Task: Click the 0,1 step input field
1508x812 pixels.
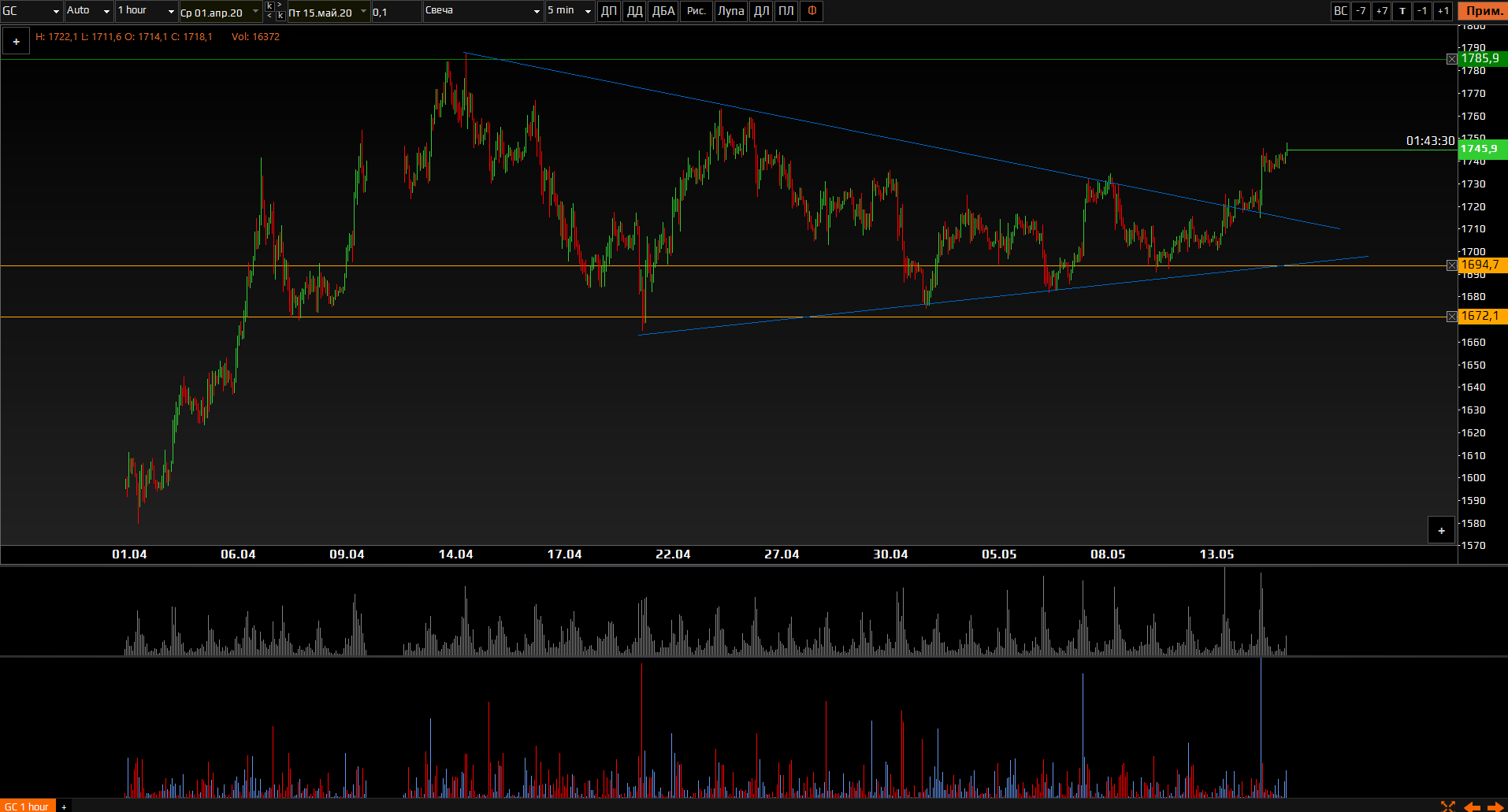Action: click(x=396, y=12)
